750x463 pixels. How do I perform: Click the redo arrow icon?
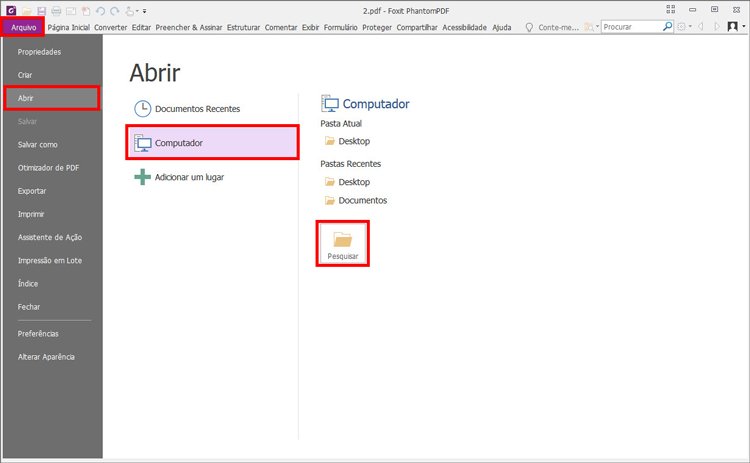click(115, 11)
